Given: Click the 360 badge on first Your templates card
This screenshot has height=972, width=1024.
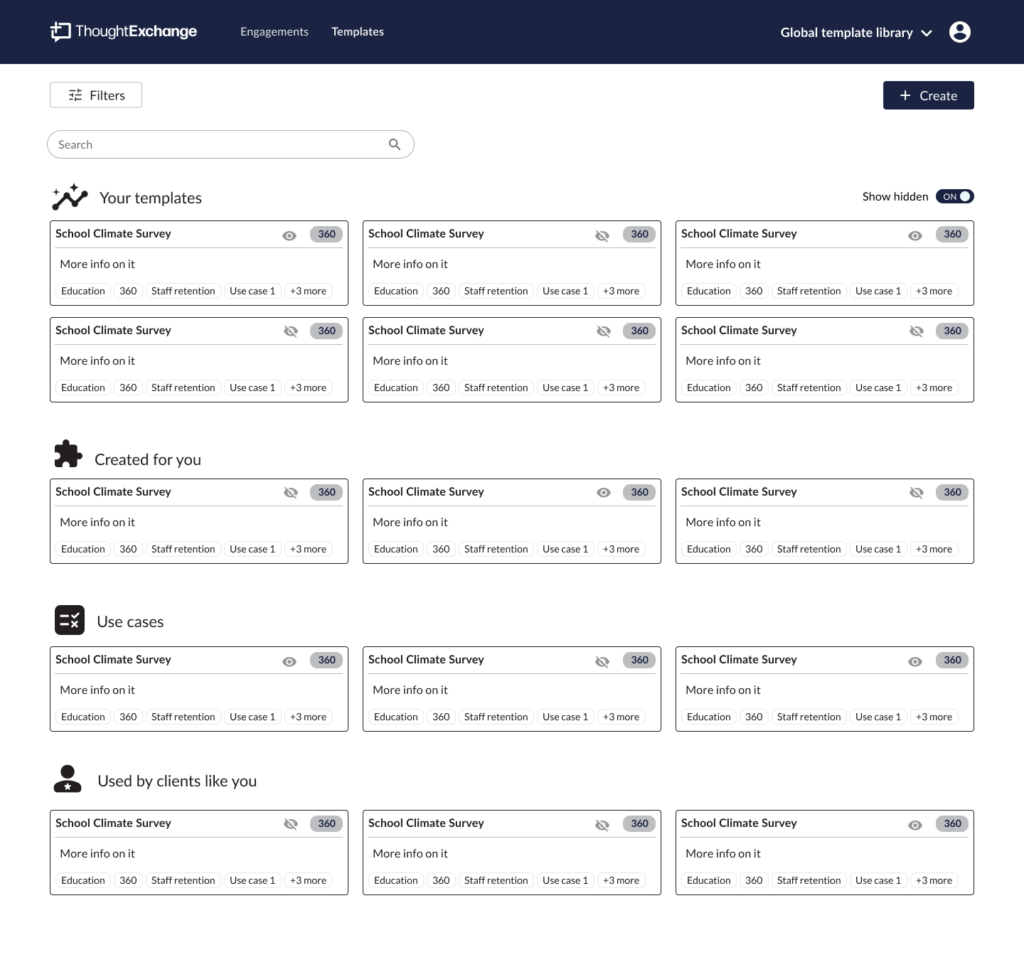Looking at the screenshot, I should coord(327,234).
